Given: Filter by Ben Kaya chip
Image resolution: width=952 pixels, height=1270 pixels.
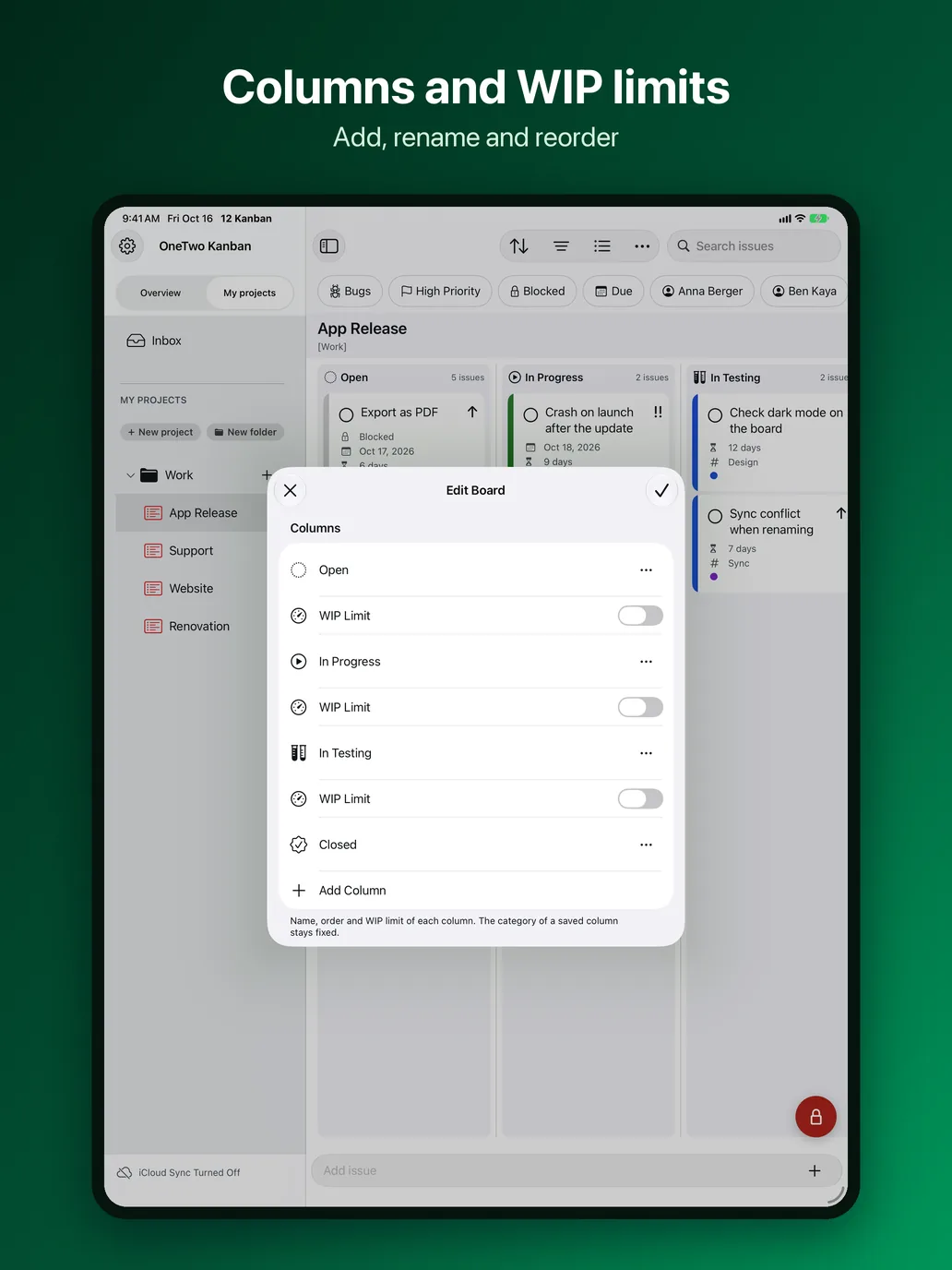Looking at the screenshot, I should (804, 291).
